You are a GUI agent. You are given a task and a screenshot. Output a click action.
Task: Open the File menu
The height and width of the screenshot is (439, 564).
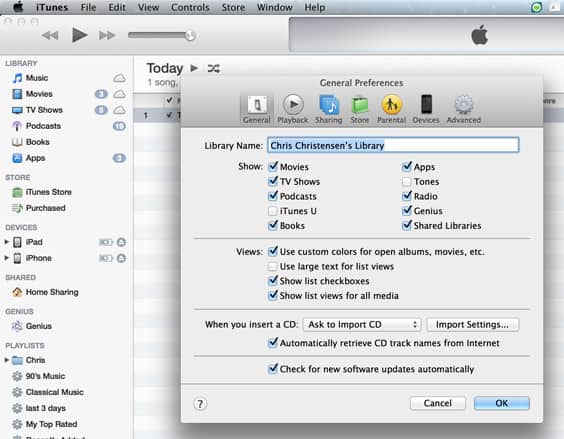coord(88,7)
